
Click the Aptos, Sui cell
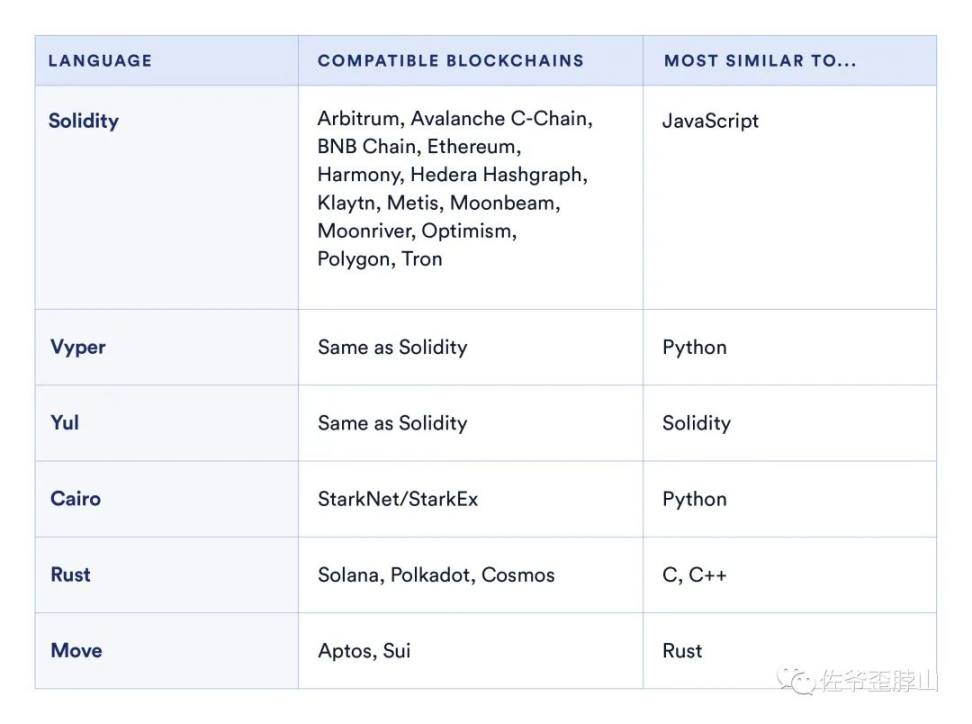(364, 651)
